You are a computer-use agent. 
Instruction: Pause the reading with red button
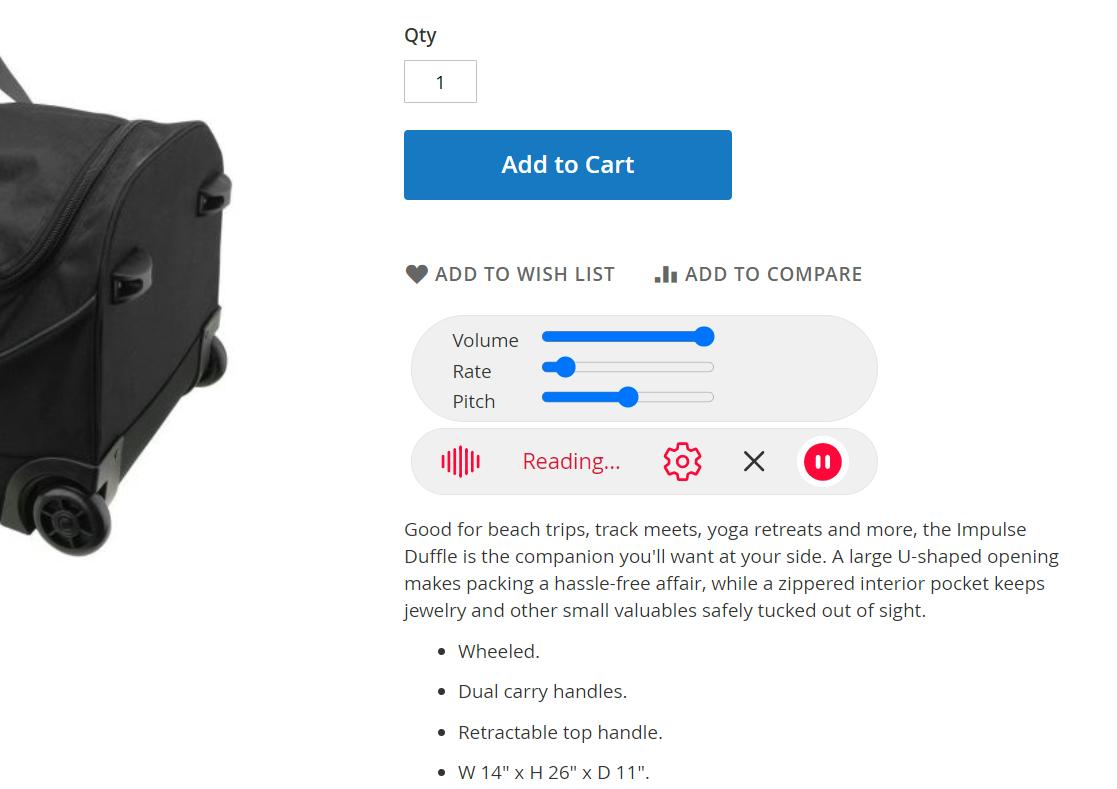pyautogui.click(x=823, y=461)
